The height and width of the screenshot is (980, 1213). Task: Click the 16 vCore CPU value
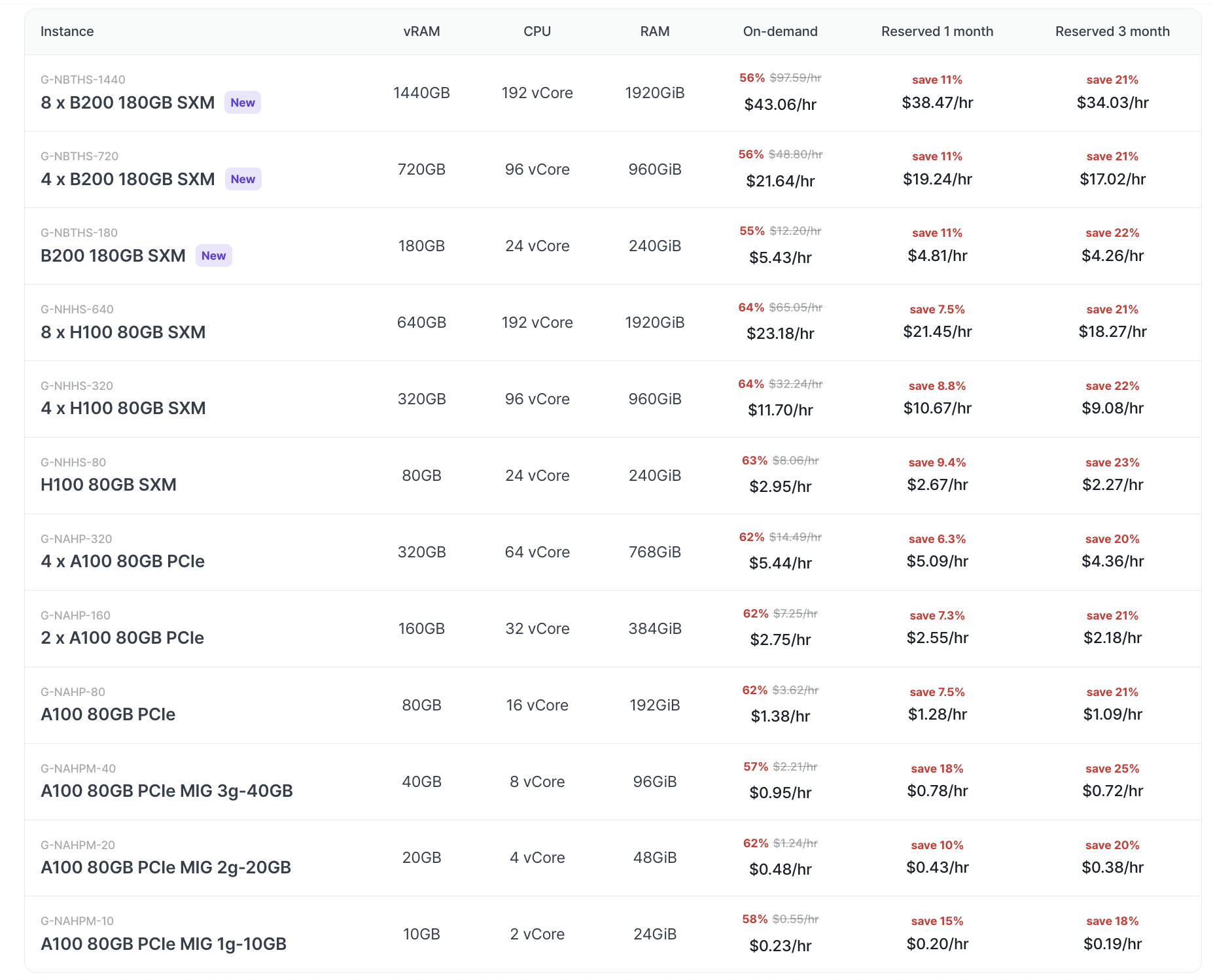tap(537, 705)
